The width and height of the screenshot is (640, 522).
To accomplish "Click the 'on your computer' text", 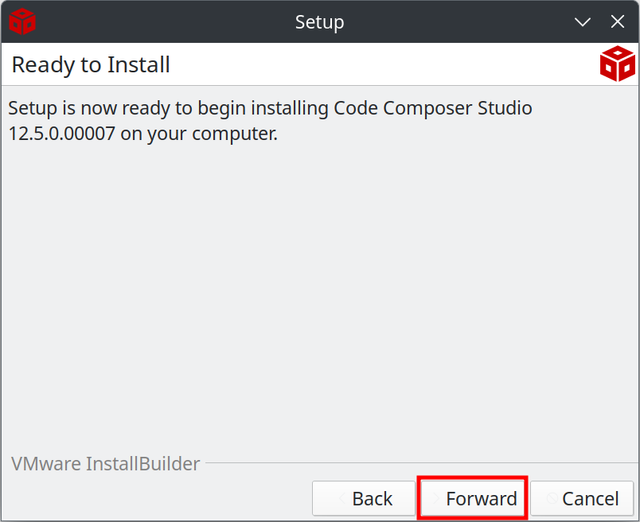I will click(x=199, y=134).
